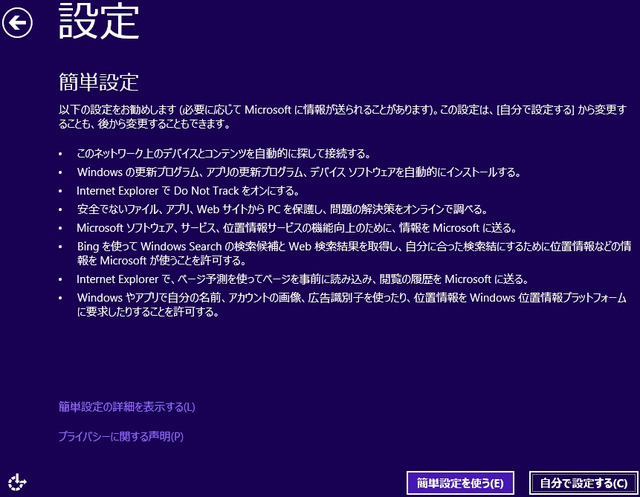
Task: Click the bullet starting 安全でないファイル
Action: (282, 209)
